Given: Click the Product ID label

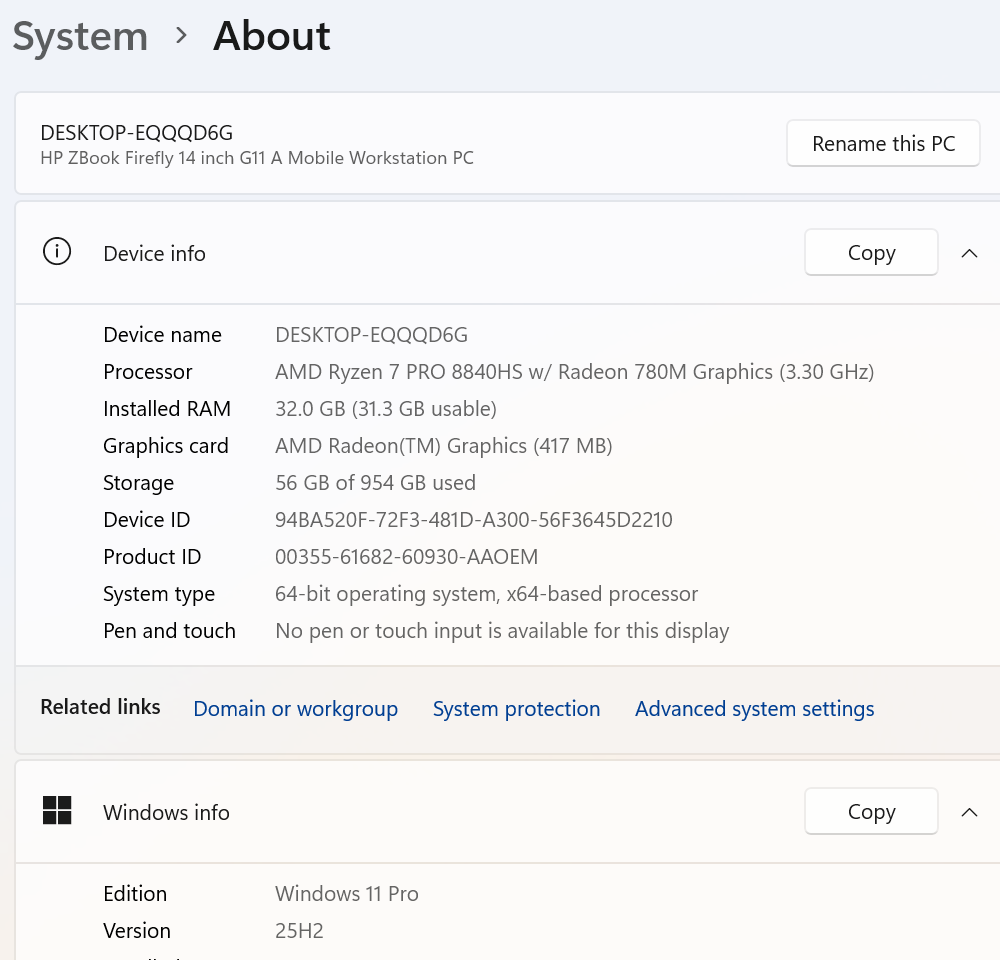Looking at the screenshot, I should (x=152, y=556).
